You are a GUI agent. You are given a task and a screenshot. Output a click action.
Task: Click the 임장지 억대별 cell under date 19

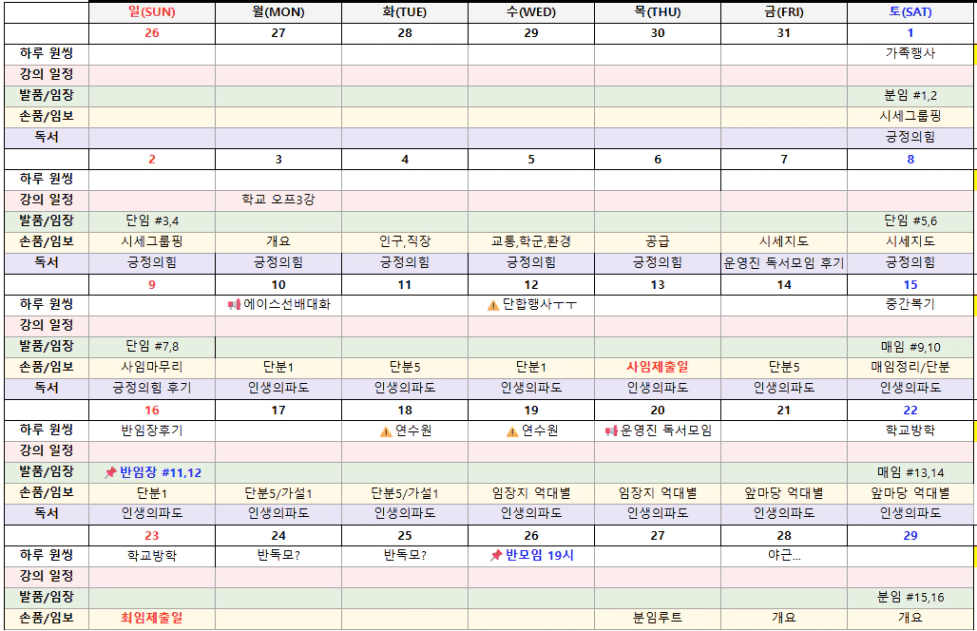531,493
